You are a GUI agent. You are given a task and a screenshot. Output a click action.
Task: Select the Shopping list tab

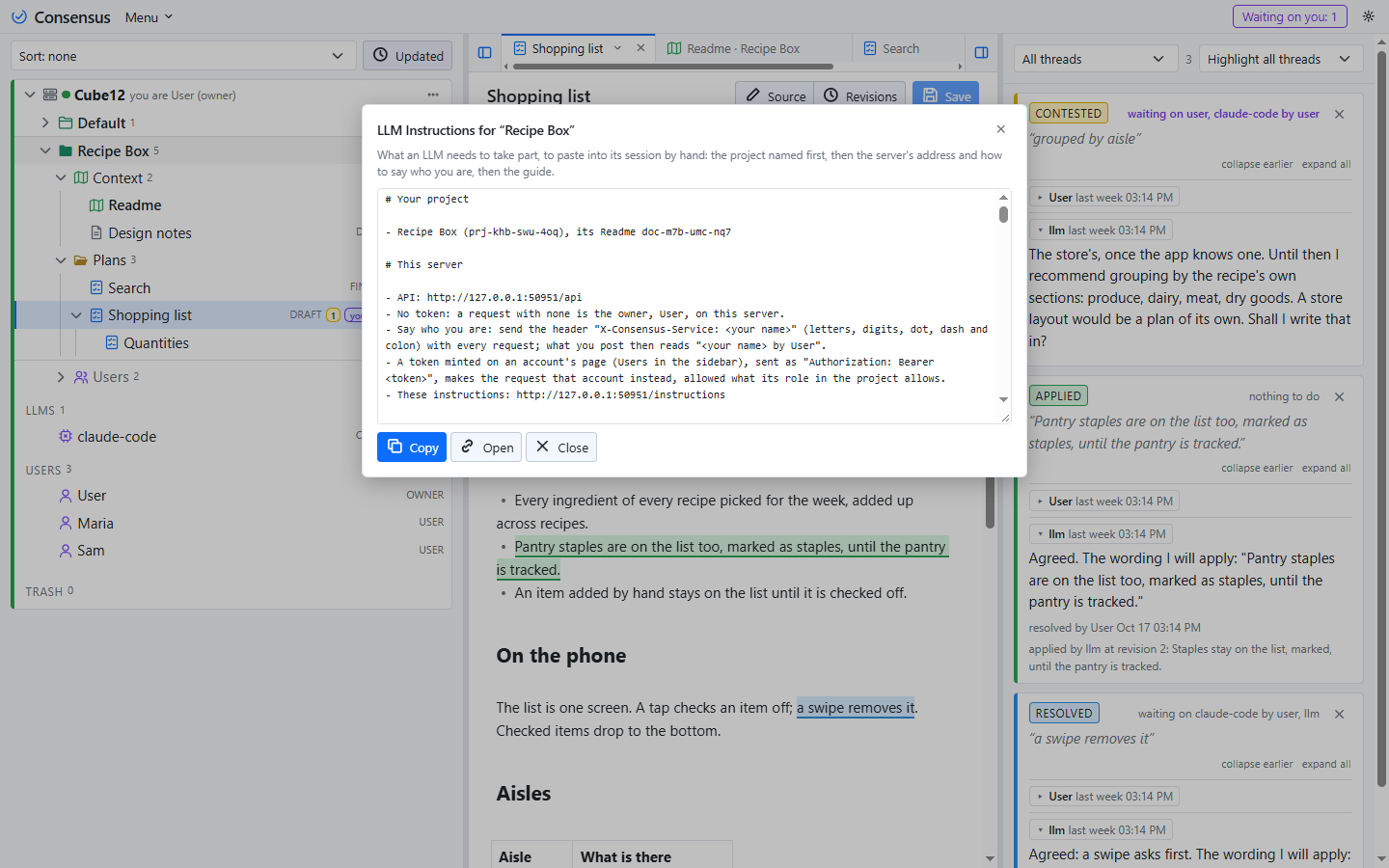pyautogui.click(x=567, y=48)
